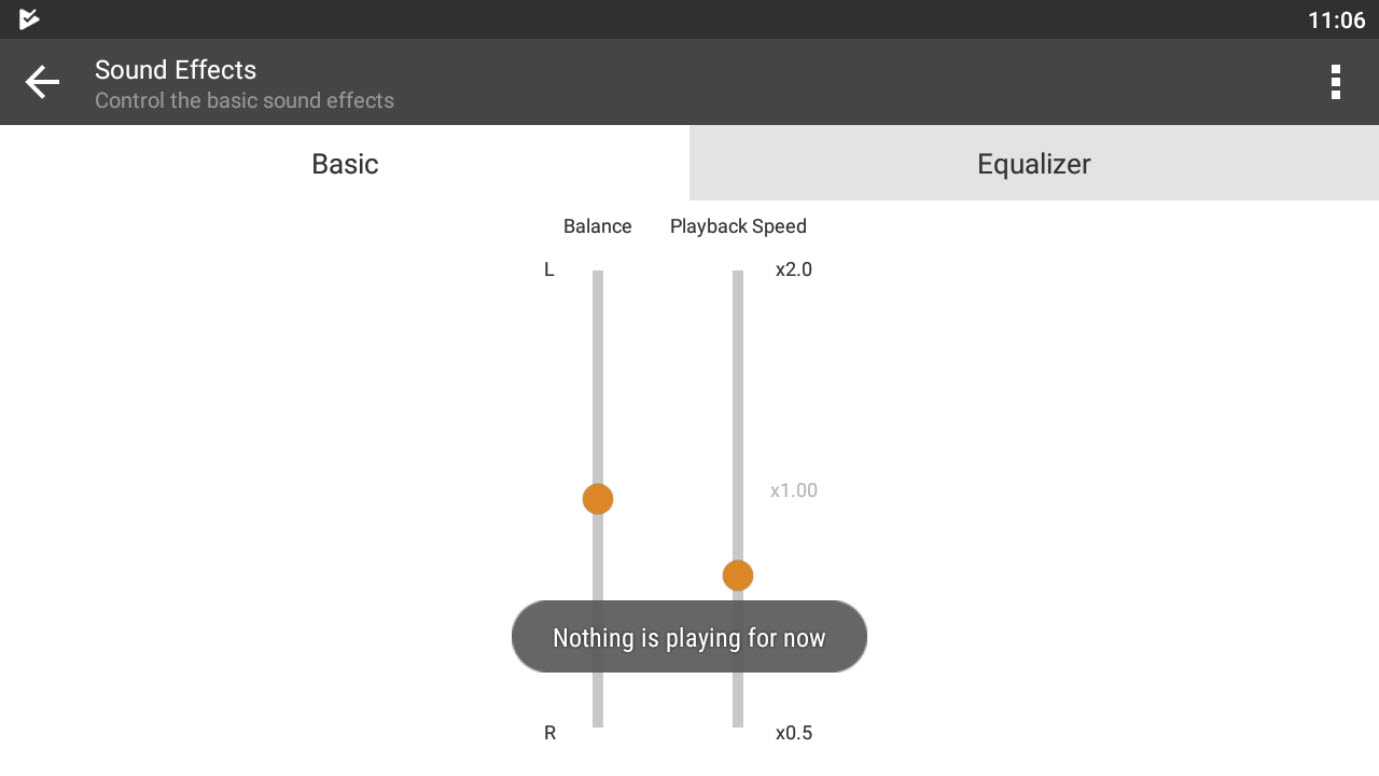Viewport: 1379px width, 776px height.
Task: Tap the 'Nothing is playing for now' toast
Action: coord(689,637)
